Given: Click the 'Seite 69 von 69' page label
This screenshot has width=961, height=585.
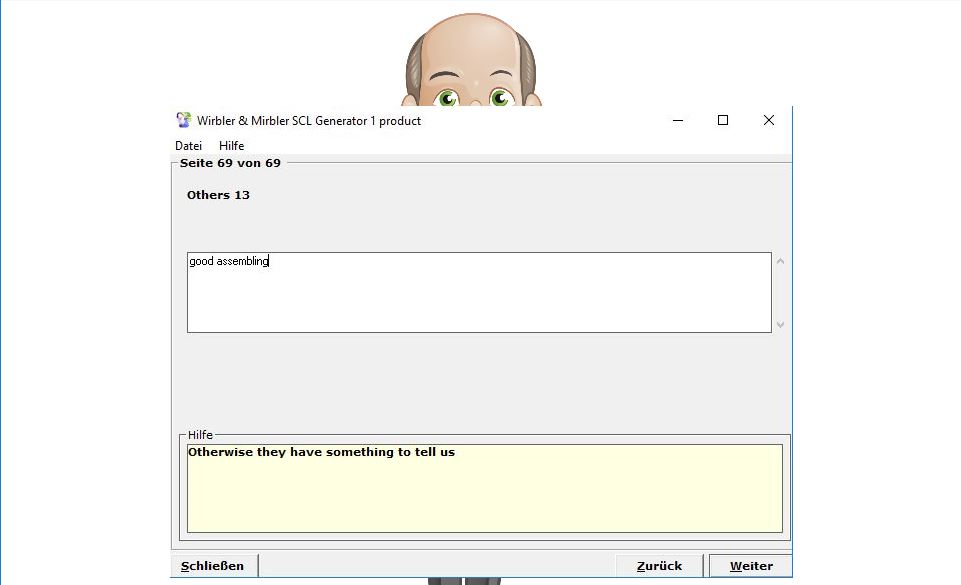Looking at the screenshot, I should pos(230,163).
